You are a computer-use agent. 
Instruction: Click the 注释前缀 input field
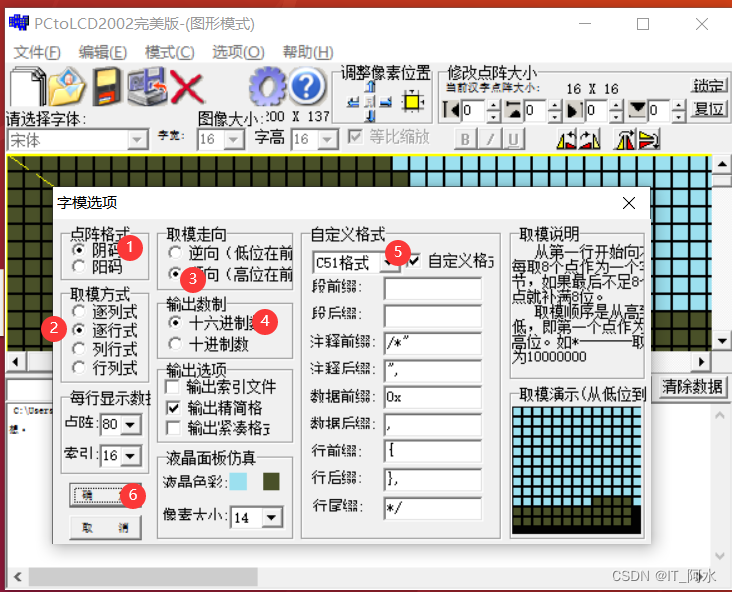(433, 343)
